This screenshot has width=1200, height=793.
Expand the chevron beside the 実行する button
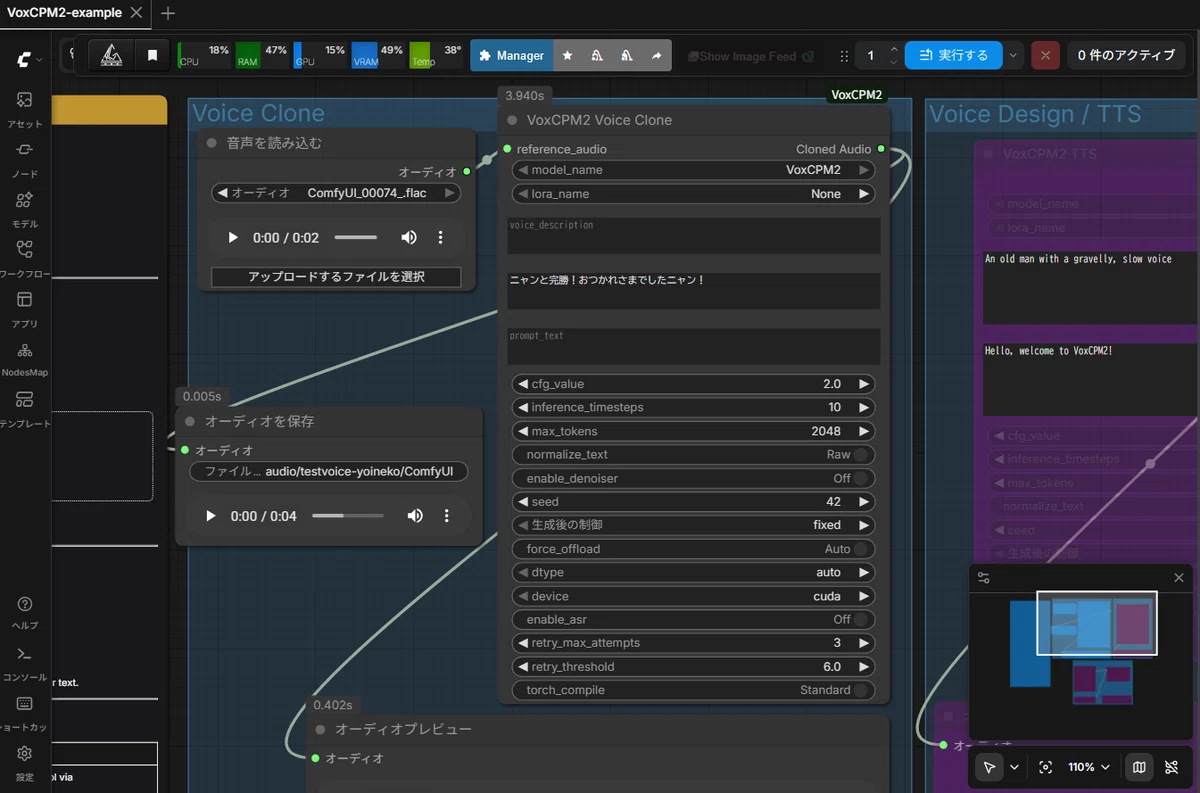click(x=1014, y=56)
